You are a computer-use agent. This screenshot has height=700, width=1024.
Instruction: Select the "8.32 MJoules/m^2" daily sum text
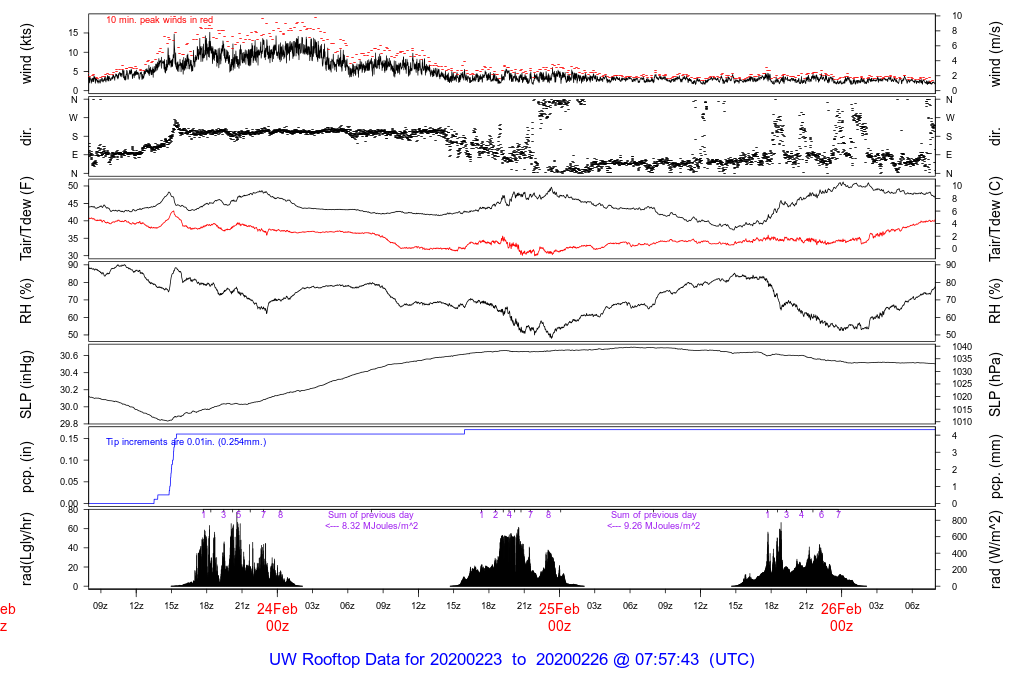[380, 526]
